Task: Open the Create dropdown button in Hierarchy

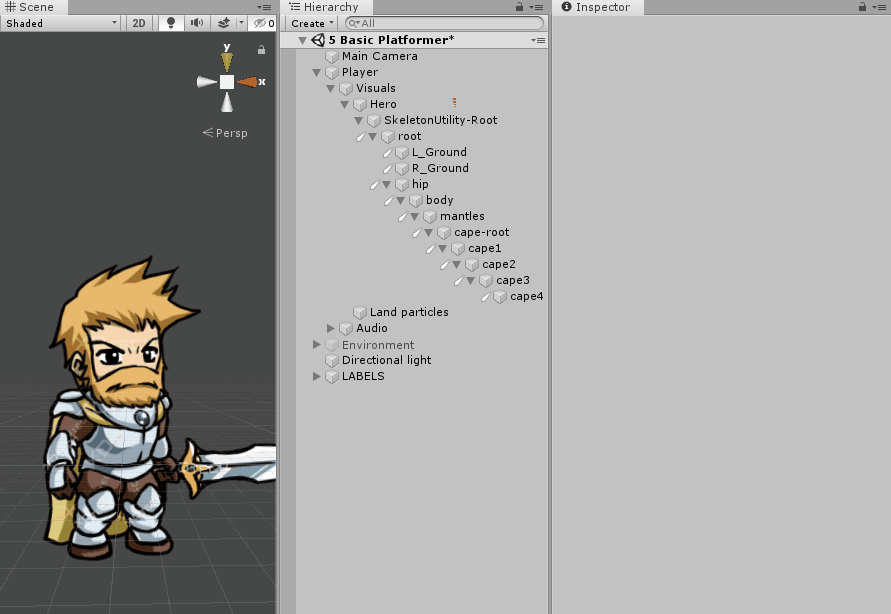Action: (x=312, y=23)
